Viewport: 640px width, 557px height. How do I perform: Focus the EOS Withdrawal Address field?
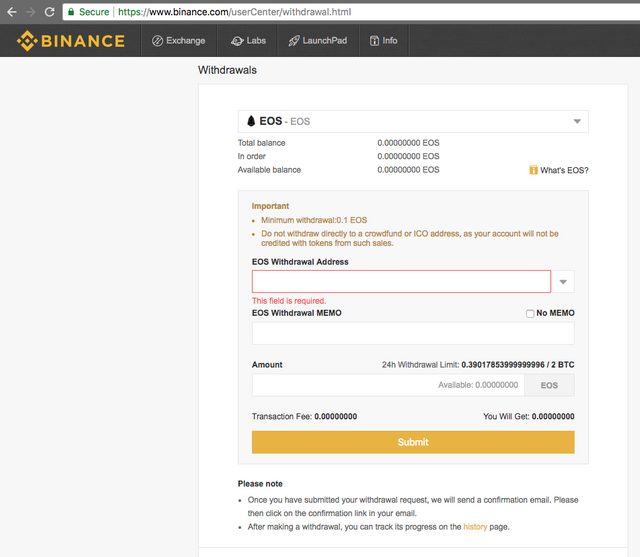[401, 282]
